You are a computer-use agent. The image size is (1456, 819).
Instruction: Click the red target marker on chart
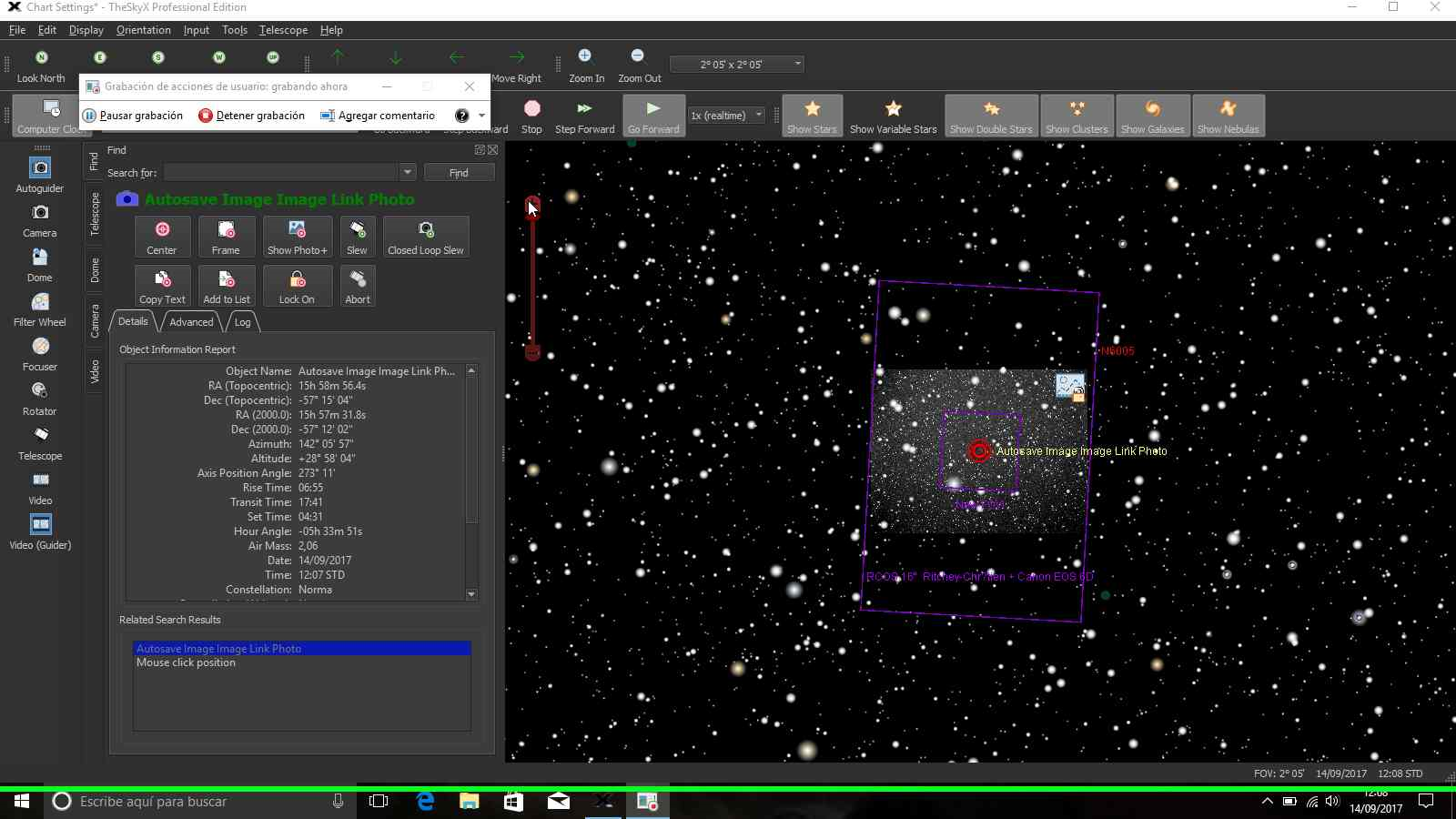coord(979,450)
